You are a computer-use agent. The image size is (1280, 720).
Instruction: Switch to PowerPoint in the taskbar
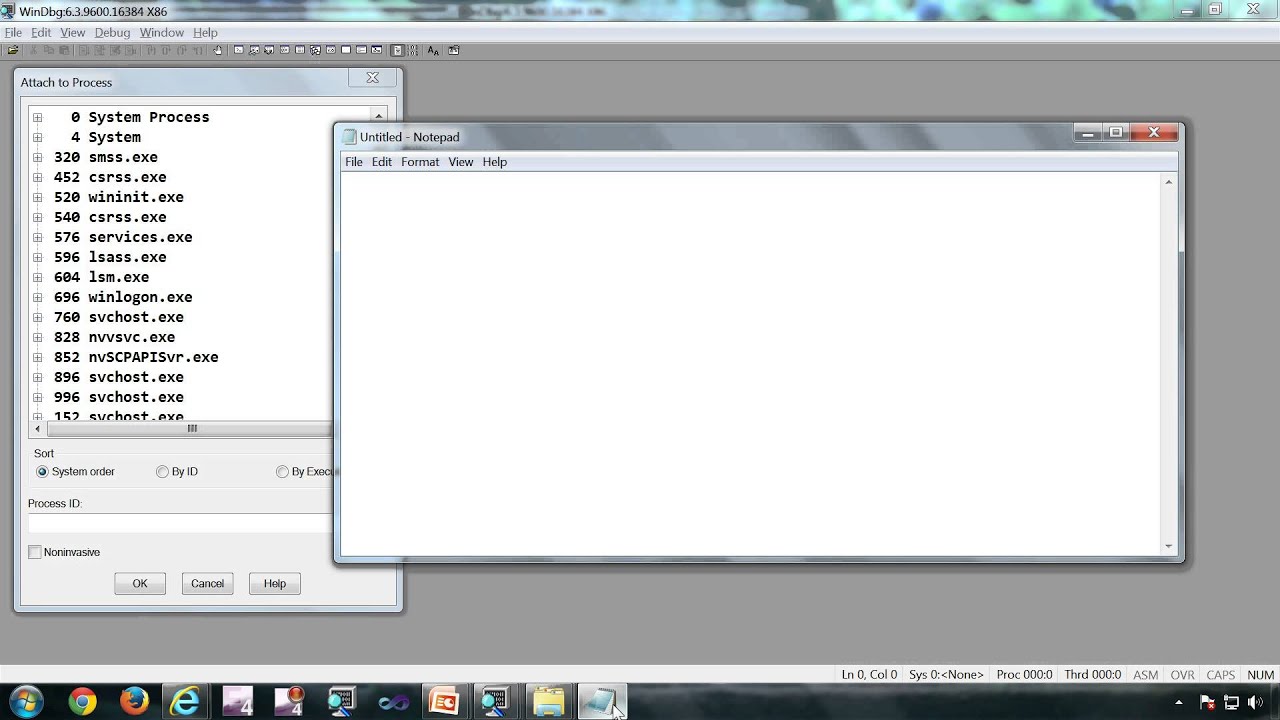point(444,702)
